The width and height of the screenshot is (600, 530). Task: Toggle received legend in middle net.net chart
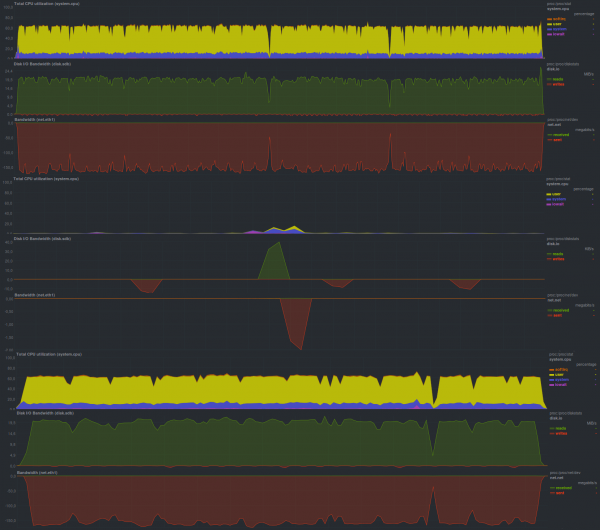pos(559,310)
